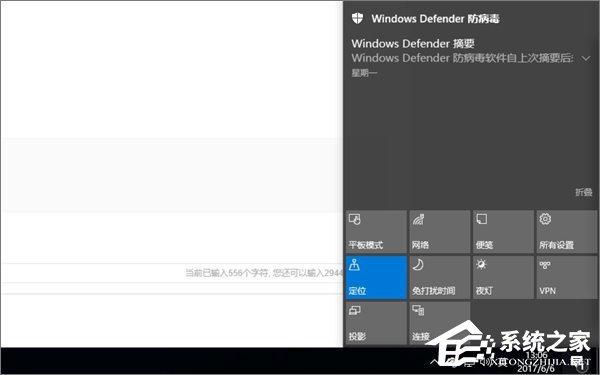This screenshot has width=600, height=375.
Task: Open the VPN quick action tile
Action: pyautogui.click(x=567, y=277)
